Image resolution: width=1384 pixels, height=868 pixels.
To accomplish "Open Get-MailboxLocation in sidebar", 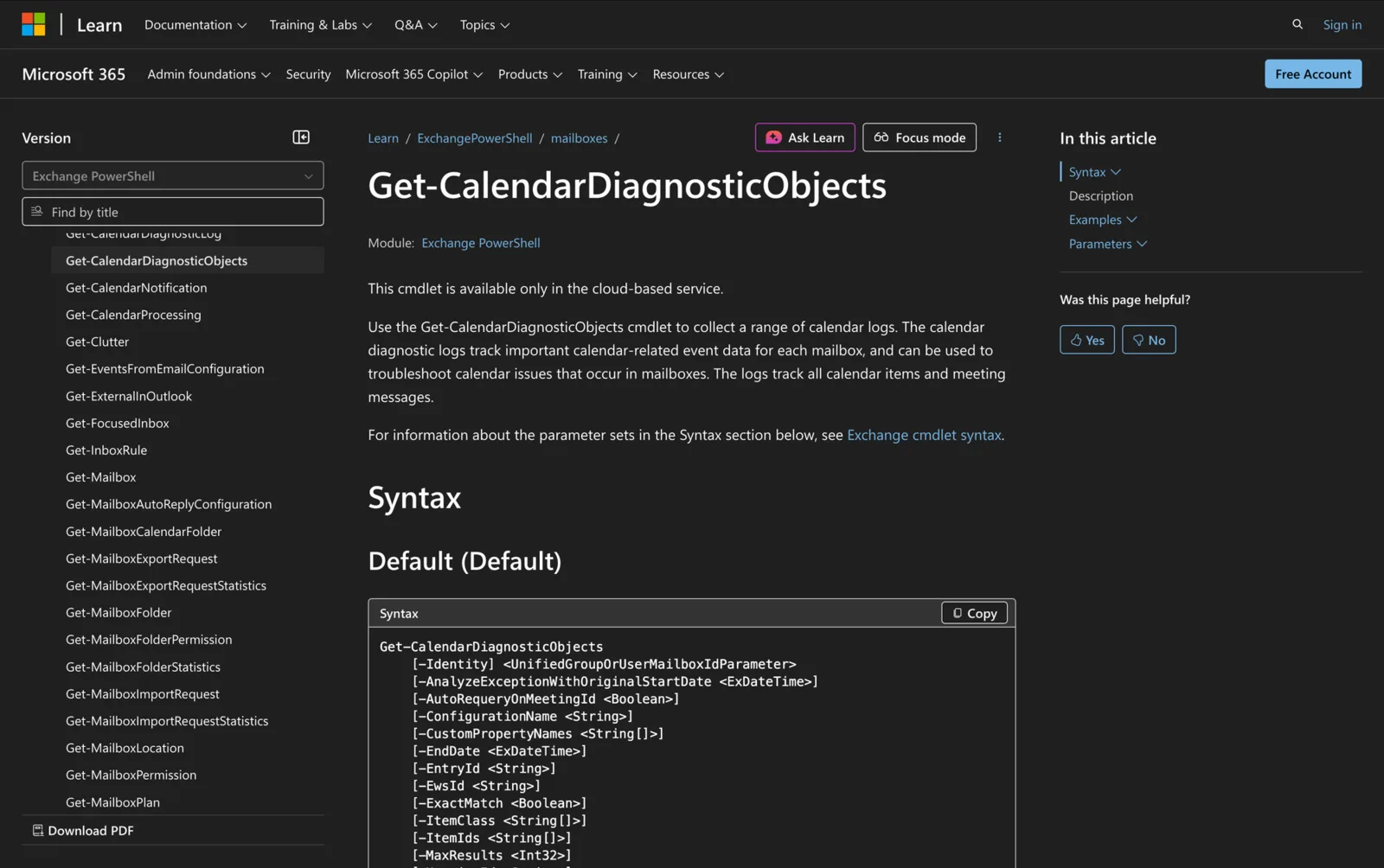I will pyautogui.click(x=125, y=748).
